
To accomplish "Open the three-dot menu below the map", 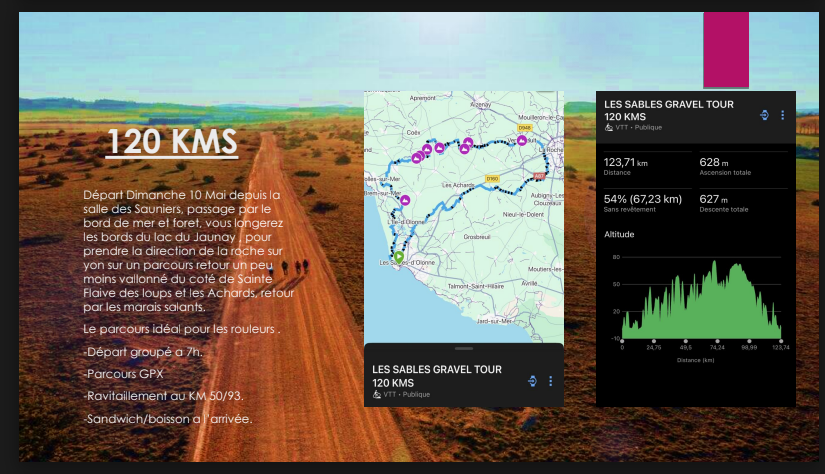I will 550,380.
